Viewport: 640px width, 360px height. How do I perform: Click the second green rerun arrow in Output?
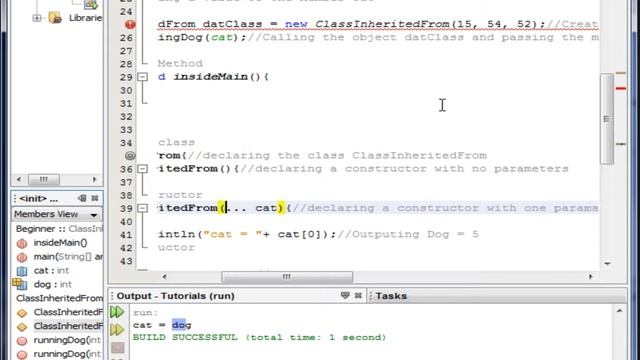pos(117,329)
